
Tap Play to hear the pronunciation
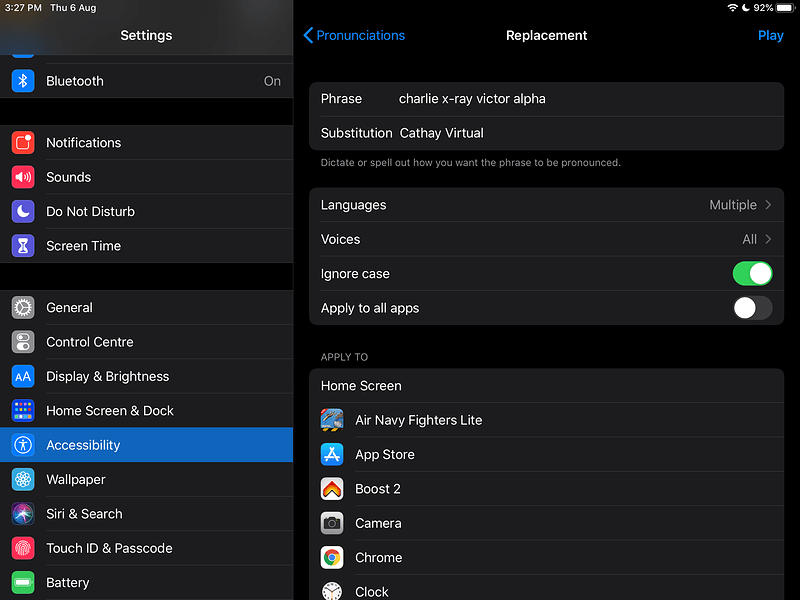770,35
